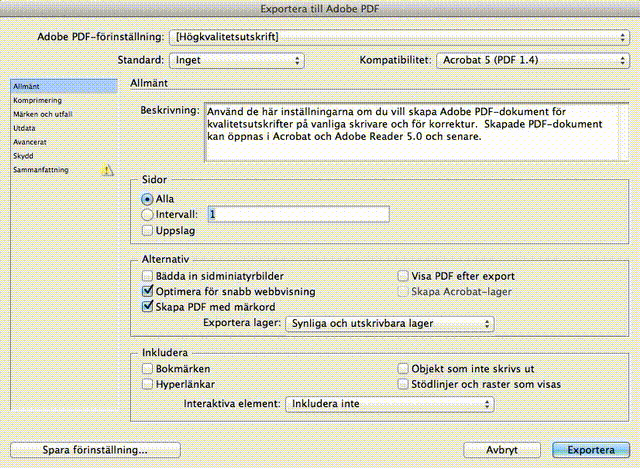
Task: Open the Avancerat section
Action: pos(64,142)
